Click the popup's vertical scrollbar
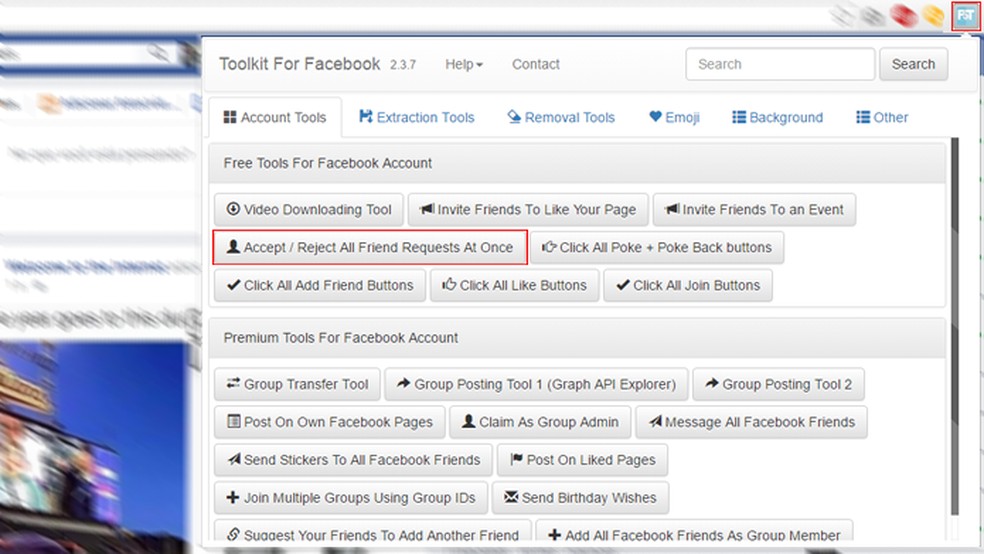 [955, 326]
